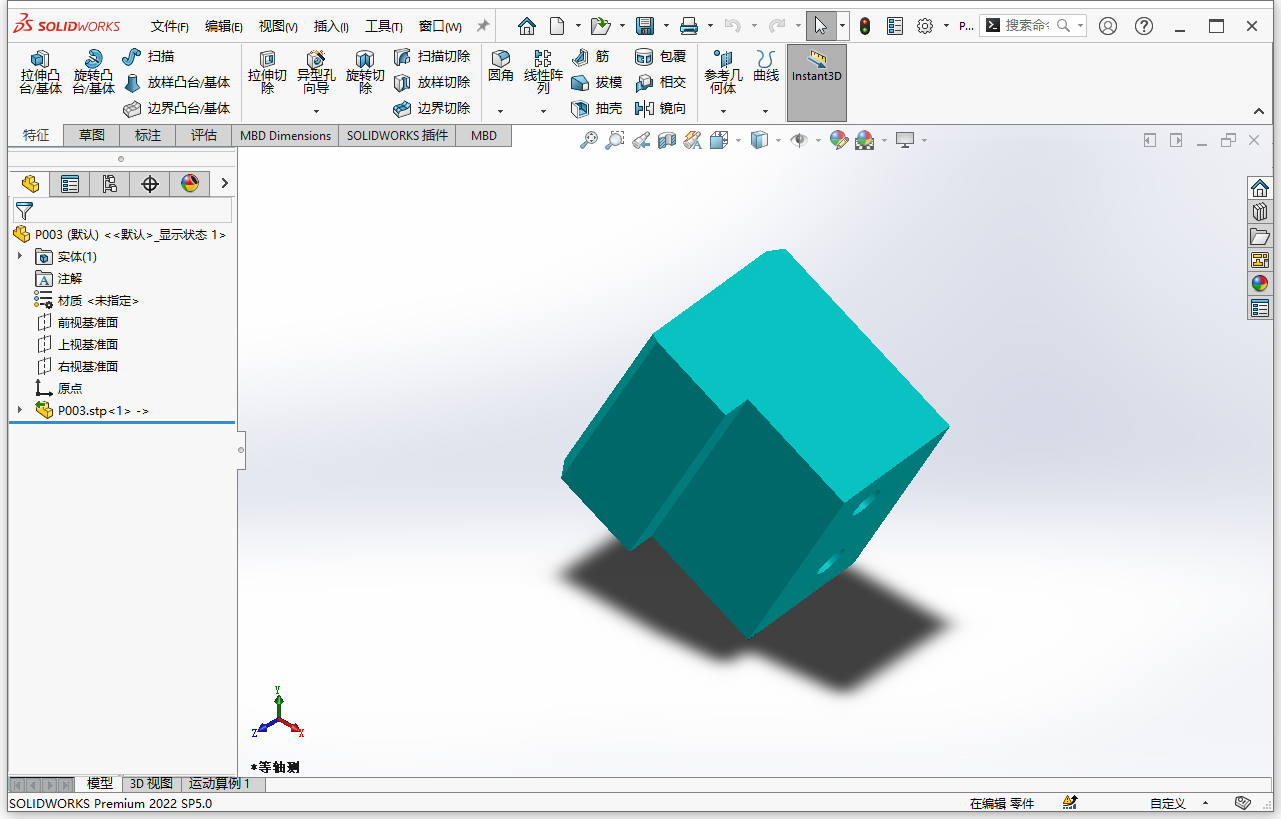Viewport: 1281px width, 819px height.
Task: Open the 线性阵列 pattern dropdown arrow
Action: click(x=543, y=111)
